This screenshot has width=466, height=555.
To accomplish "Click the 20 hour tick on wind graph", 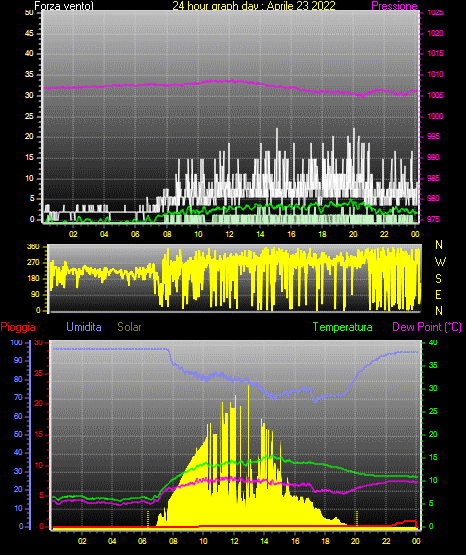I will point(353,234).
